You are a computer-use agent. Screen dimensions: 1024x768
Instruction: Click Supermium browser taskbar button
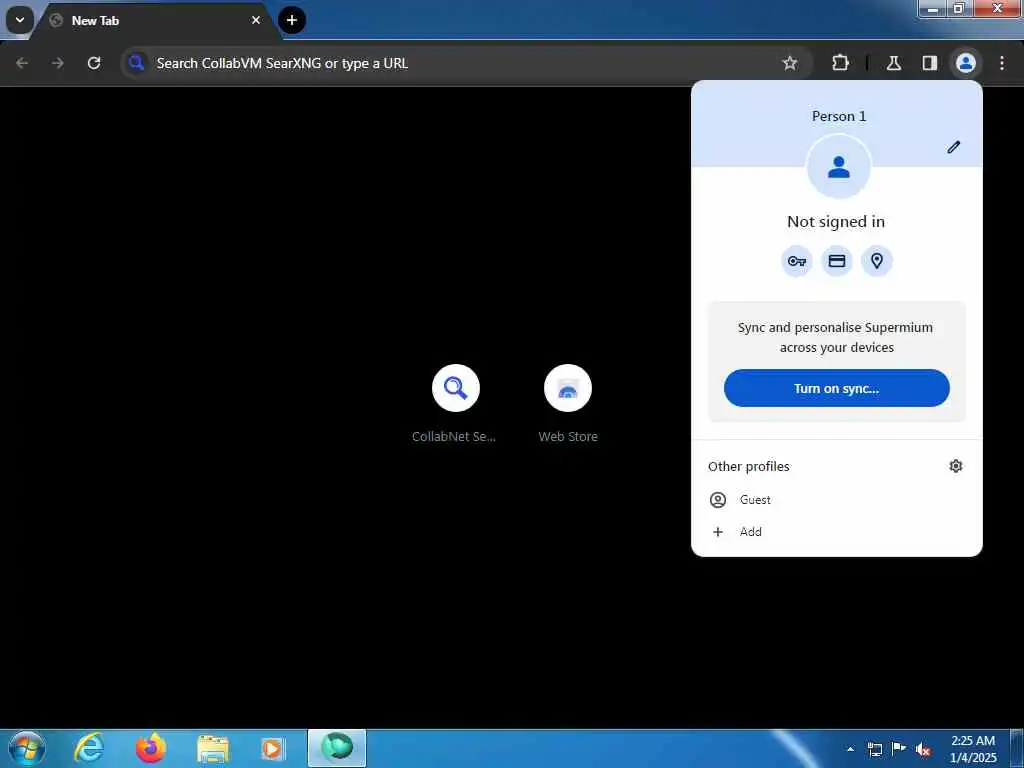tap(337, 748)
